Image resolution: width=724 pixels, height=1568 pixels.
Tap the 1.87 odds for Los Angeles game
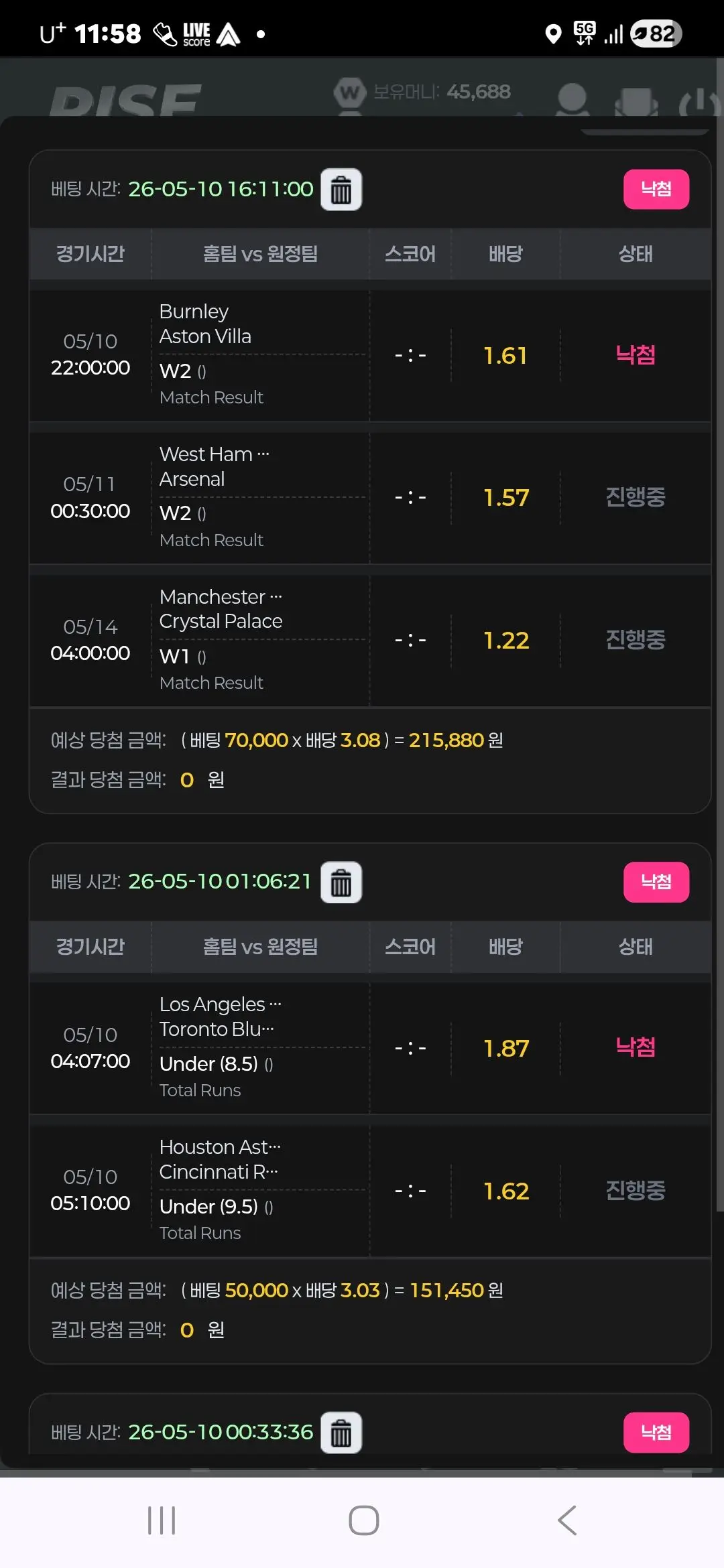tap(506, 1048)
